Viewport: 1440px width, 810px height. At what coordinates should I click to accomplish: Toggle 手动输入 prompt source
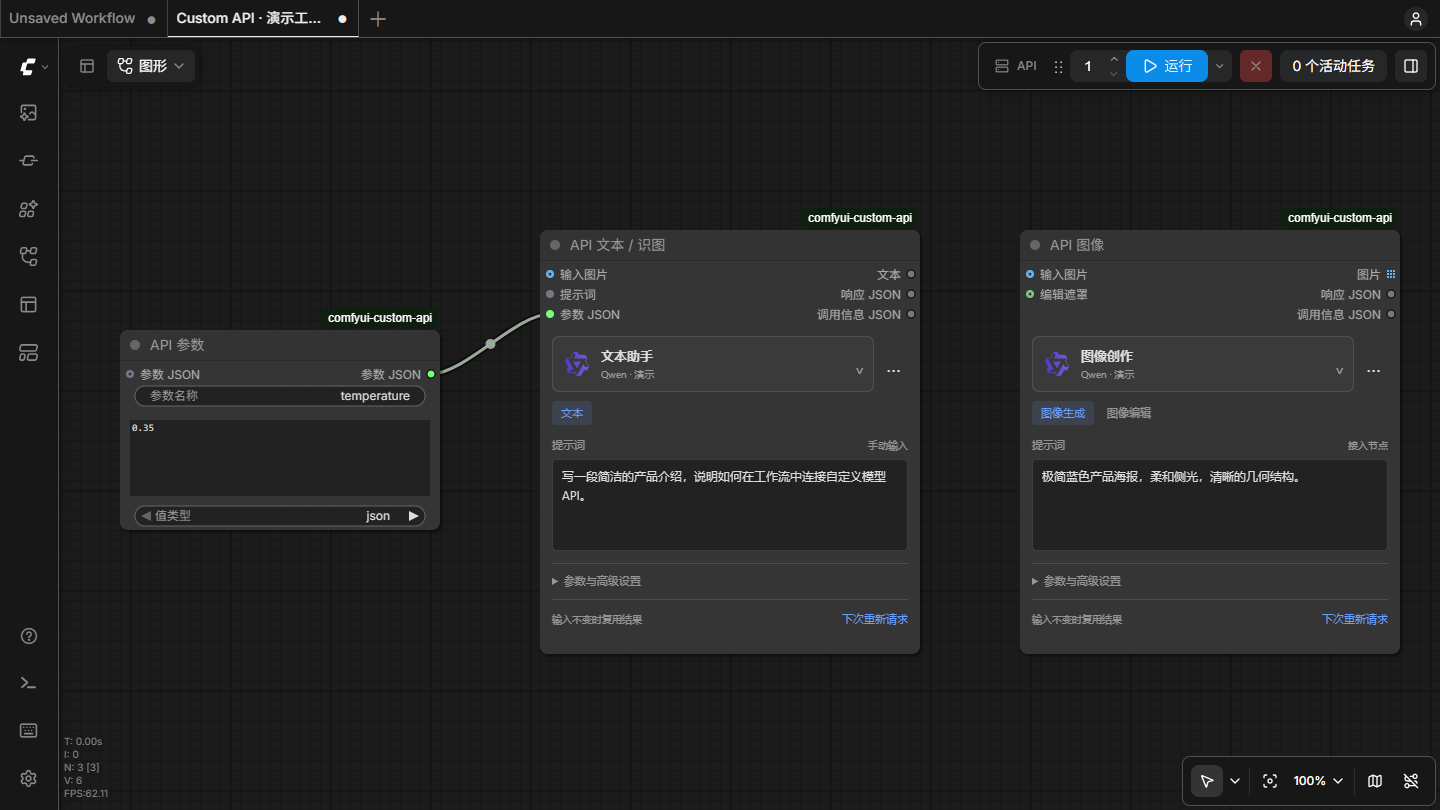click(x=888, y=446)
